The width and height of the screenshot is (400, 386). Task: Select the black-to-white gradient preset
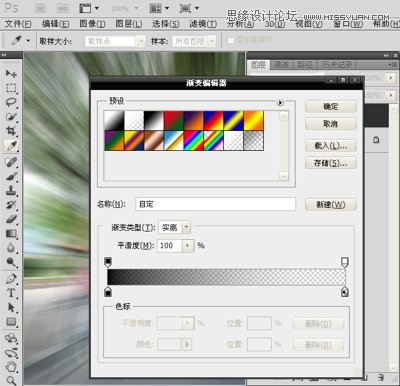(154, 121)
